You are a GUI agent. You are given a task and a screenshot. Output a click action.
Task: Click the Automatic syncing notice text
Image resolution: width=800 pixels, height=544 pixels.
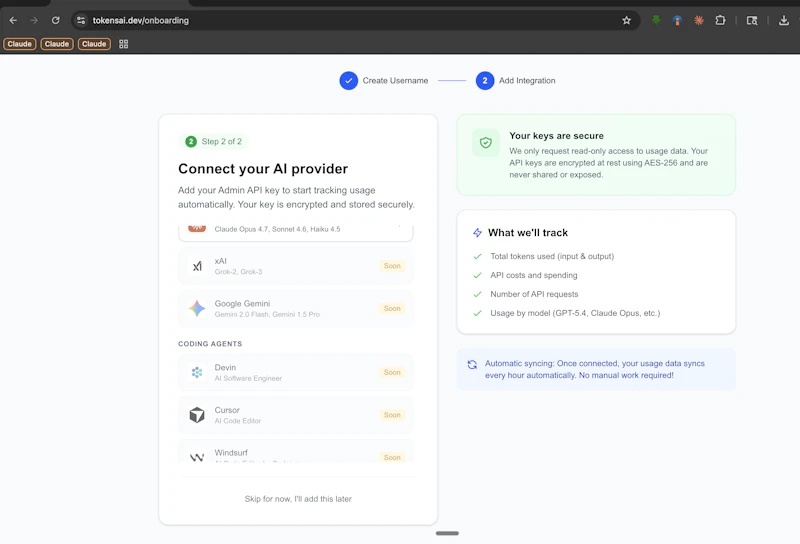(594, 369)
